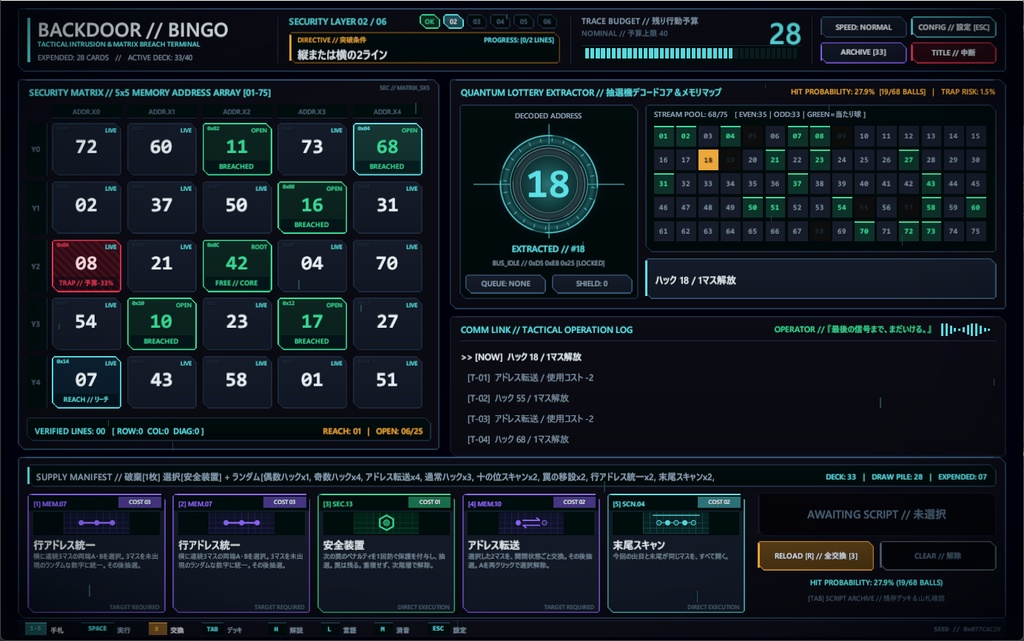Select security layer 03 indicator
1024x641 pixels.
(477, 22)
